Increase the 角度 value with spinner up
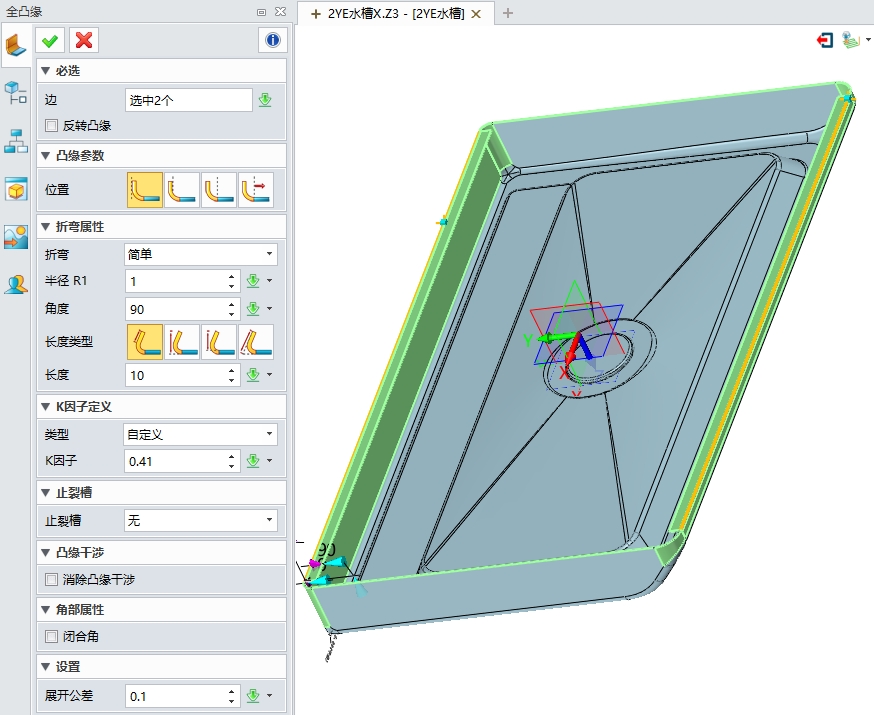874x715 pixels. pos(232,304)
